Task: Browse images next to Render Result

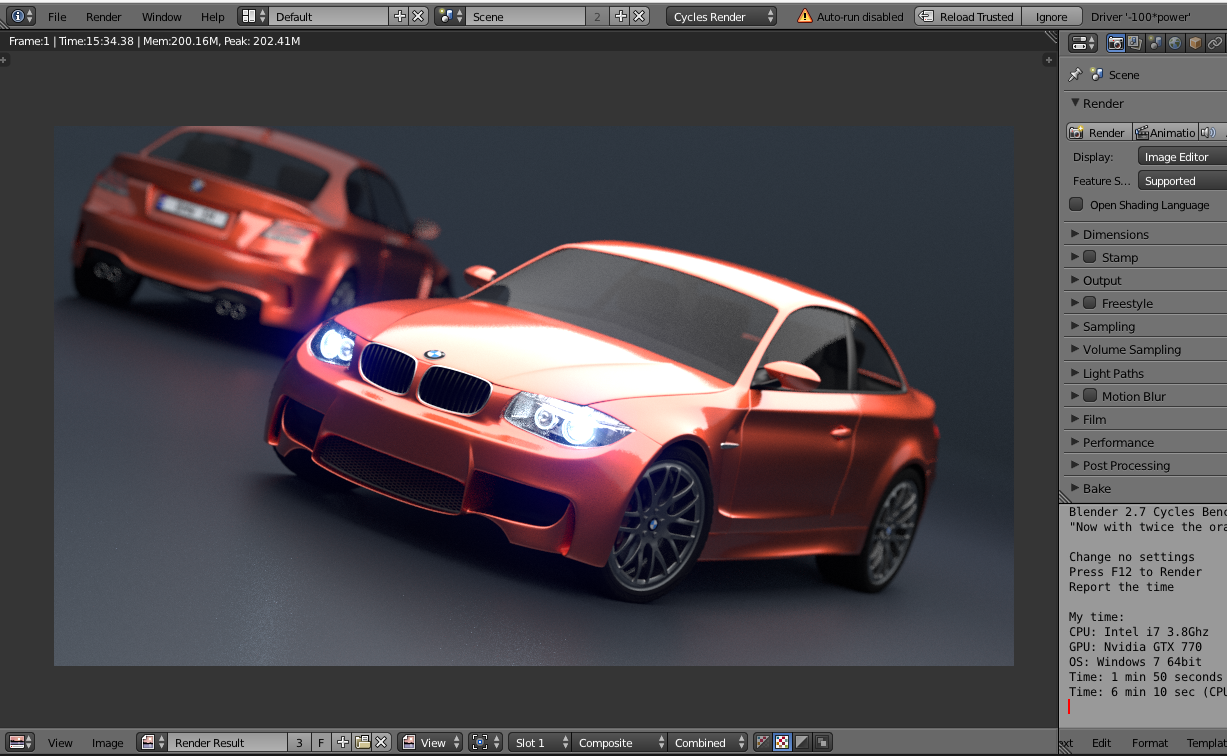Action: pyautogui.click(x=153, y=742)
